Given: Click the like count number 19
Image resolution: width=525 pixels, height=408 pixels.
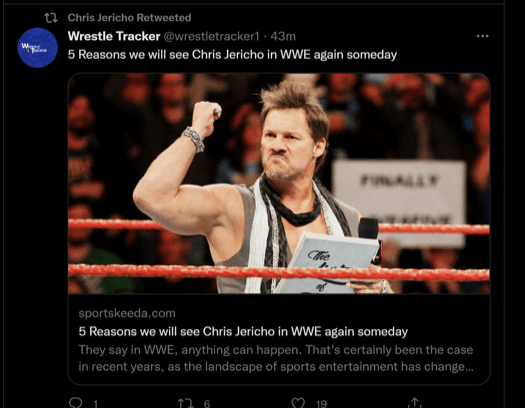Looking at the screenshot, I should tap(321, 404).
